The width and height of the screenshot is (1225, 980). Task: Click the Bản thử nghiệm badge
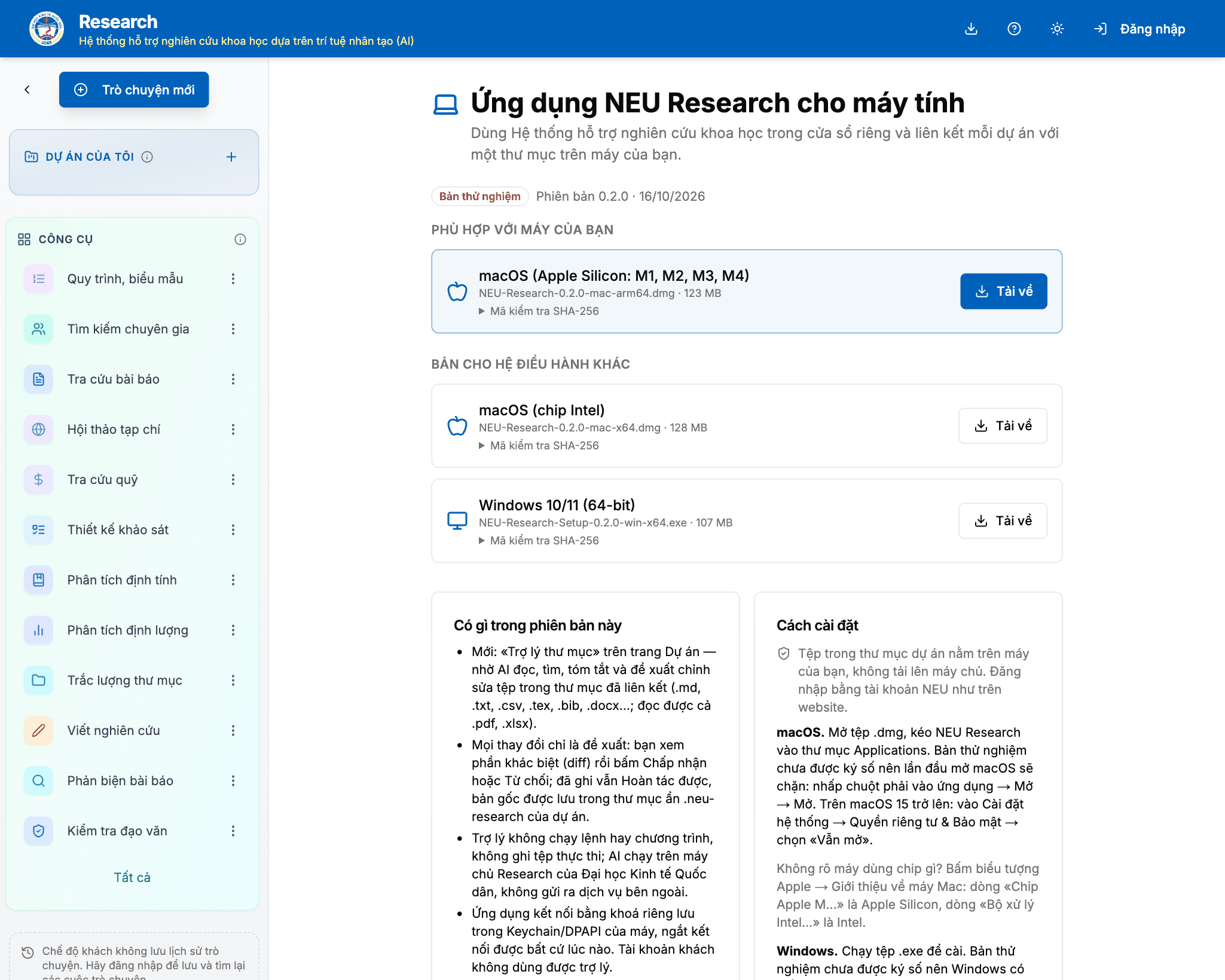pyautogui.click(x=479, y=197)
